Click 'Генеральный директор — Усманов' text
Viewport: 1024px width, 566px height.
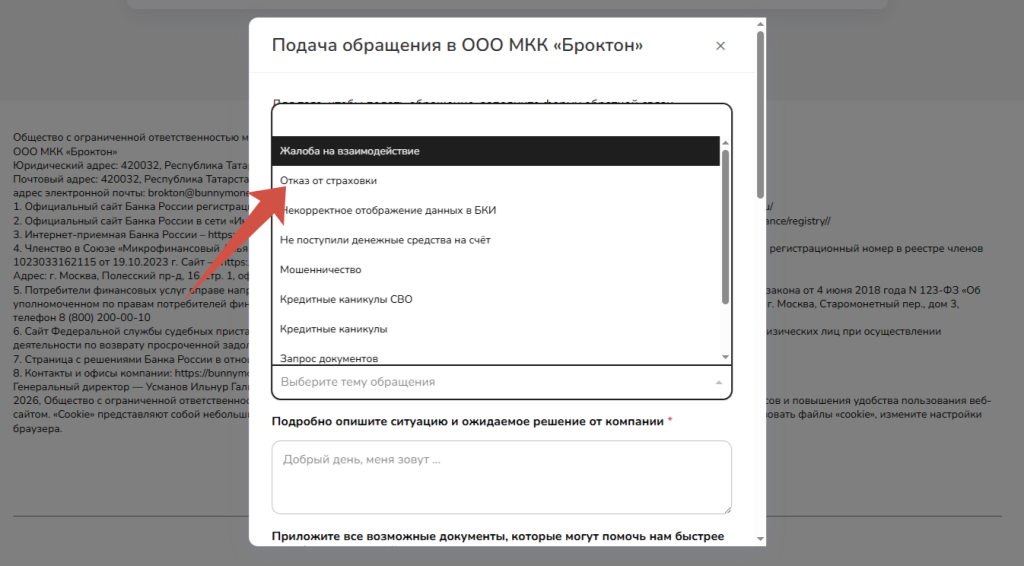point(131,386)
